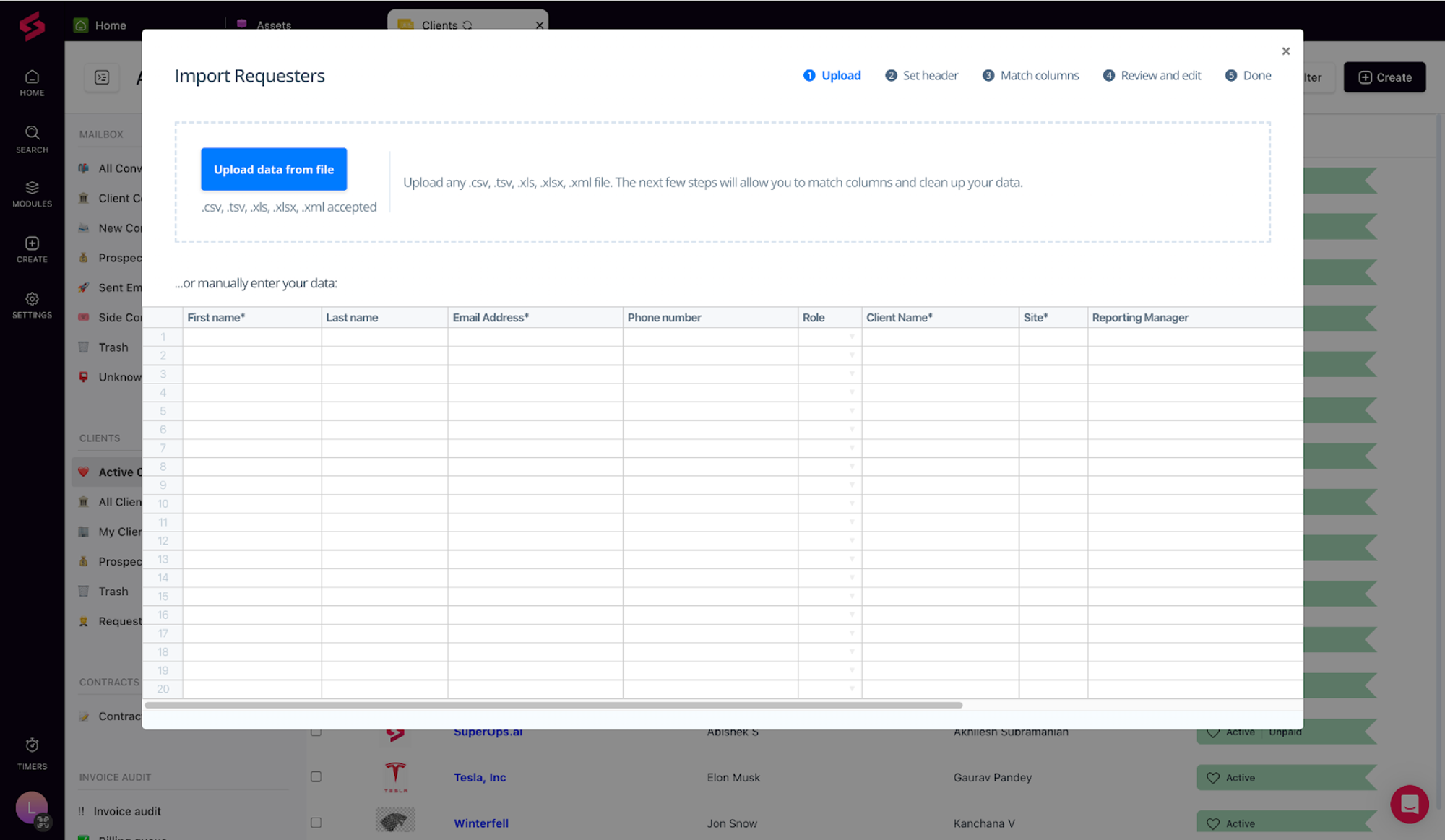1445x840 pixels.
Task: Click the Tesla logo thumbnail
Action: [x=395, y=777]
